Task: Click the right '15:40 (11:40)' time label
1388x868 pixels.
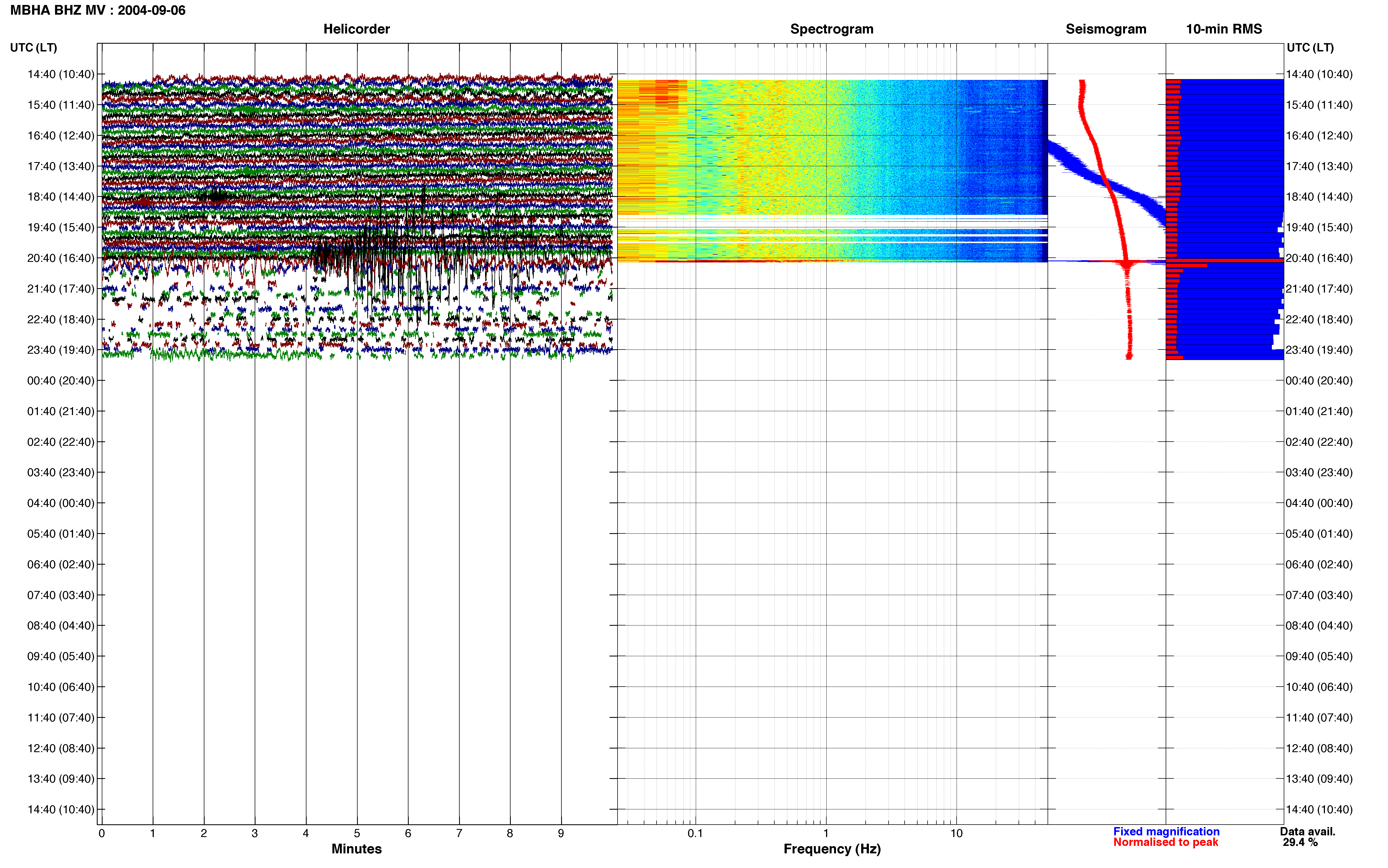Action: (x=1319, y=105)
